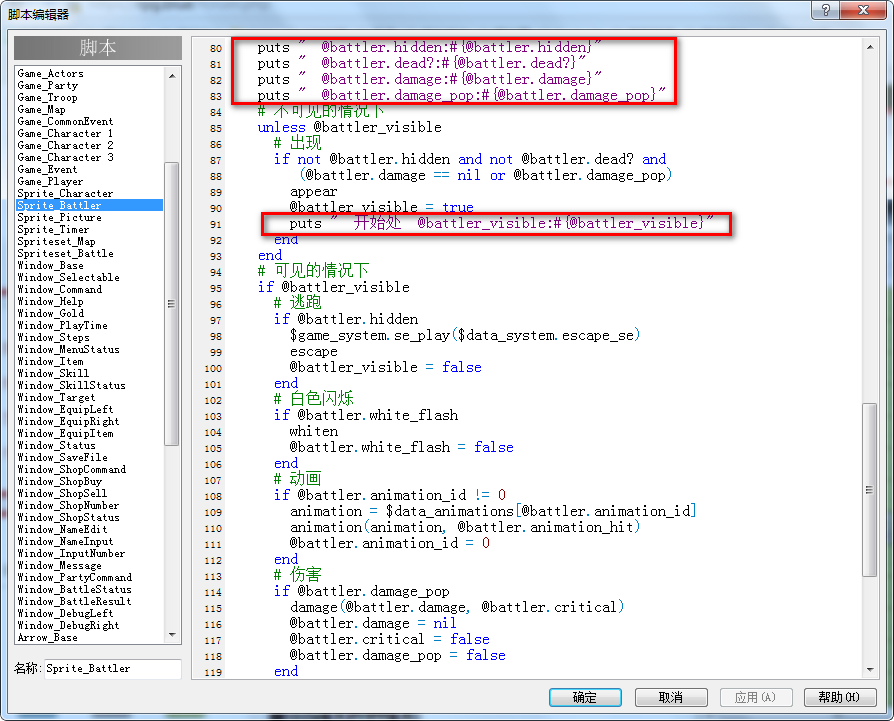The height and width of the screenshot is (721, 894).
Task: Open the Sprite_Picture script
Action: (x=60, y=217)
